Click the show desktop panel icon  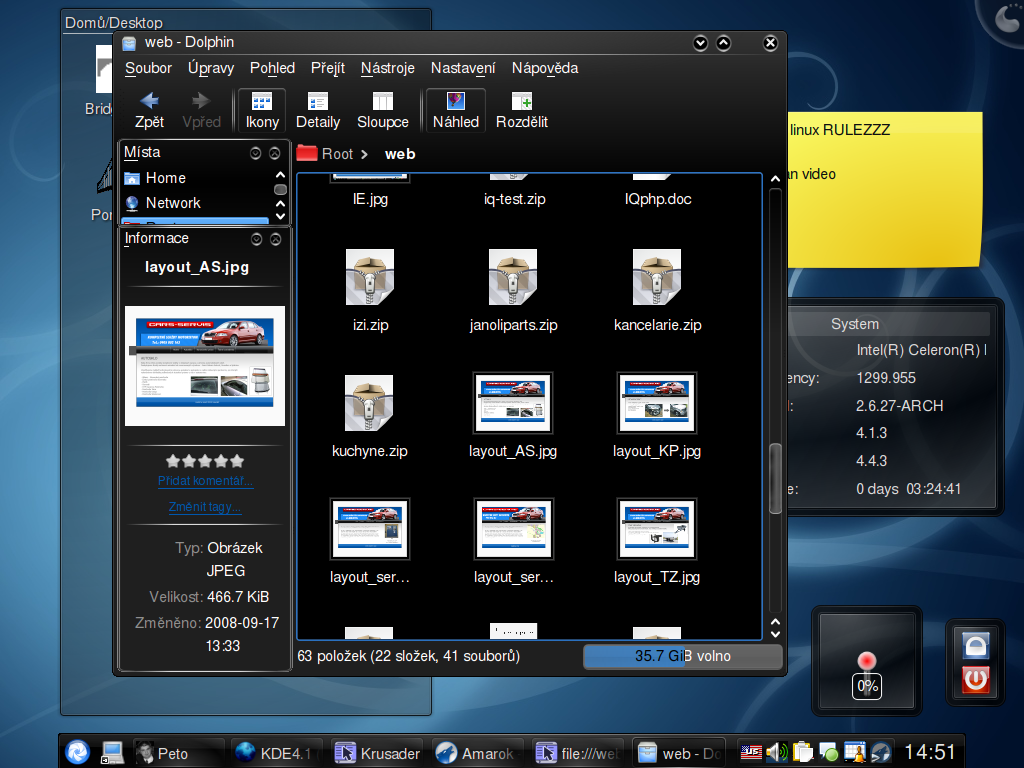(x=112, y=752)
